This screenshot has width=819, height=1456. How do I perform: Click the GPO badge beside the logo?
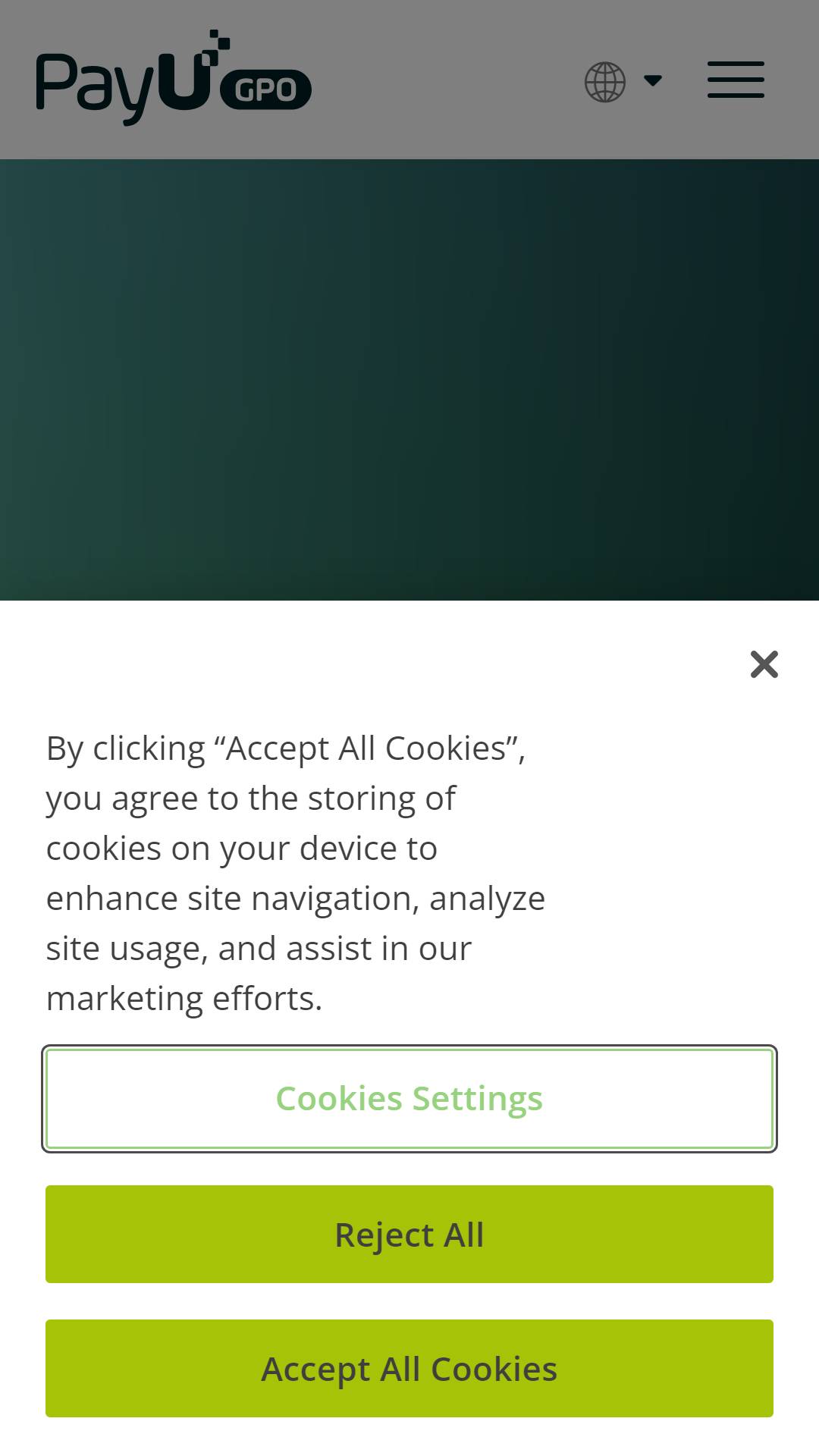tap(265, 89)
